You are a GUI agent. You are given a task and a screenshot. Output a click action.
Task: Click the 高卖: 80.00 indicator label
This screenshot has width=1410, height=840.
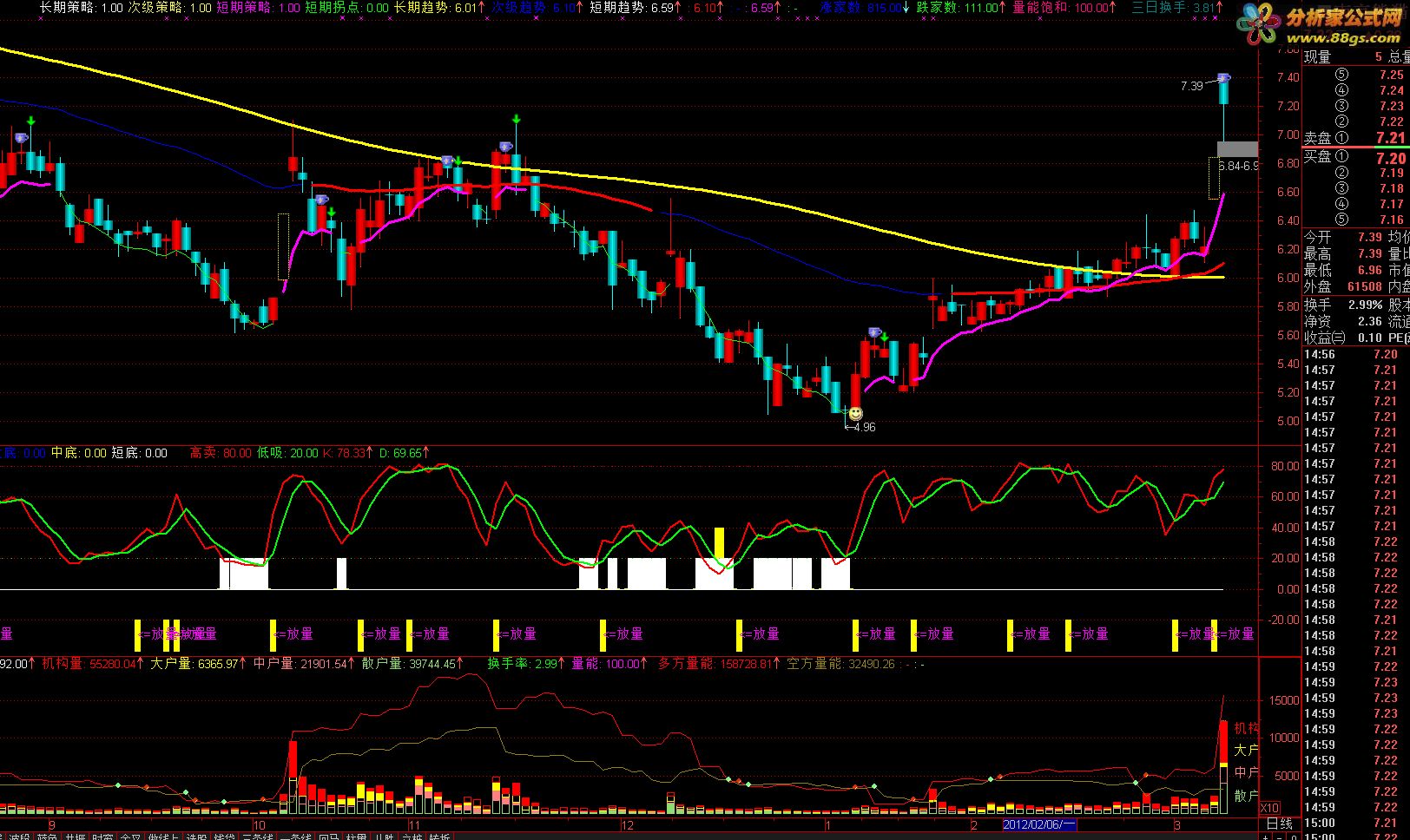221,453
